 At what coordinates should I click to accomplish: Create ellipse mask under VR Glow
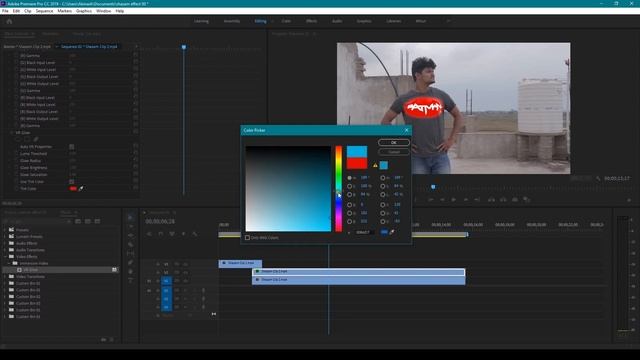point(18,140)
